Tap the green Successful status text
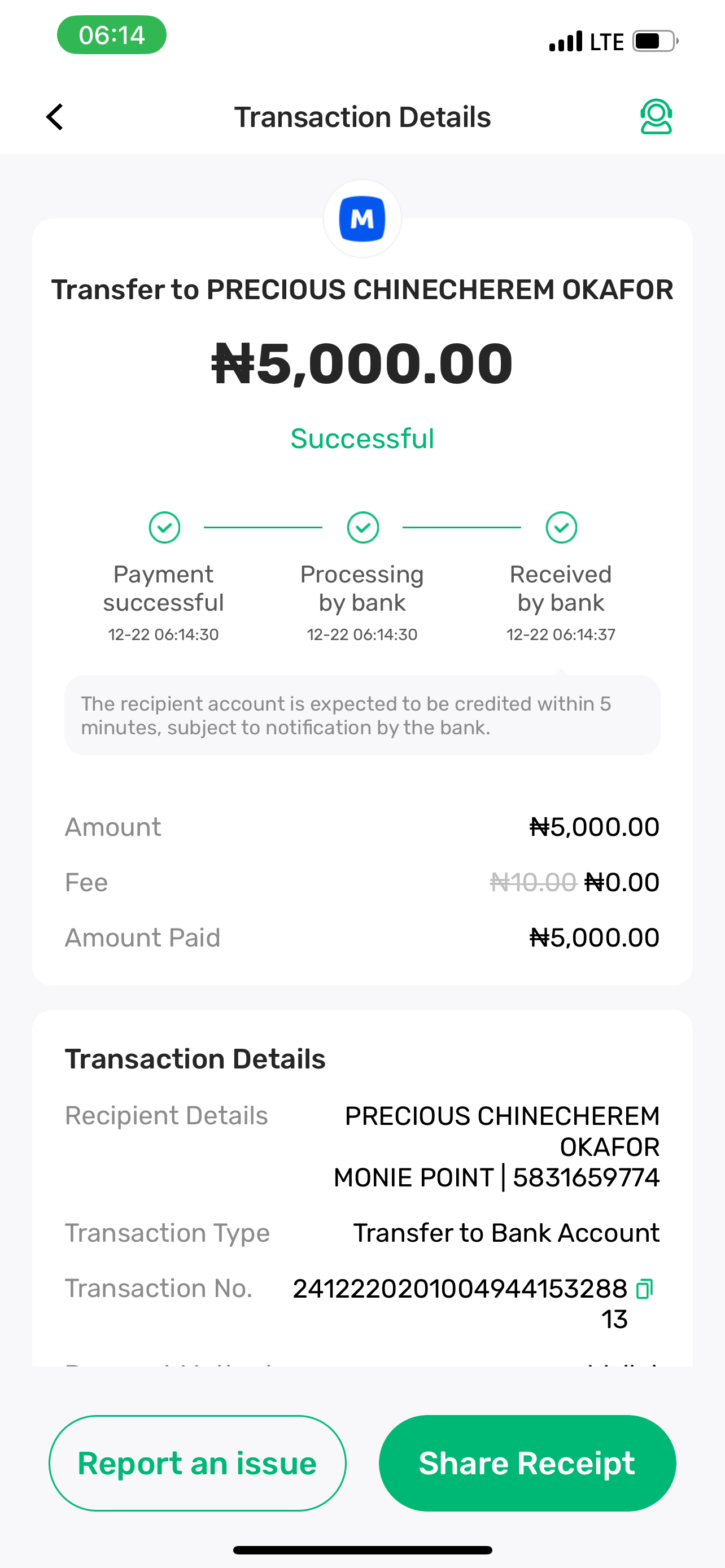This screenshot has width=725, height=1568. pyautogui.click(x=362, y=438)
